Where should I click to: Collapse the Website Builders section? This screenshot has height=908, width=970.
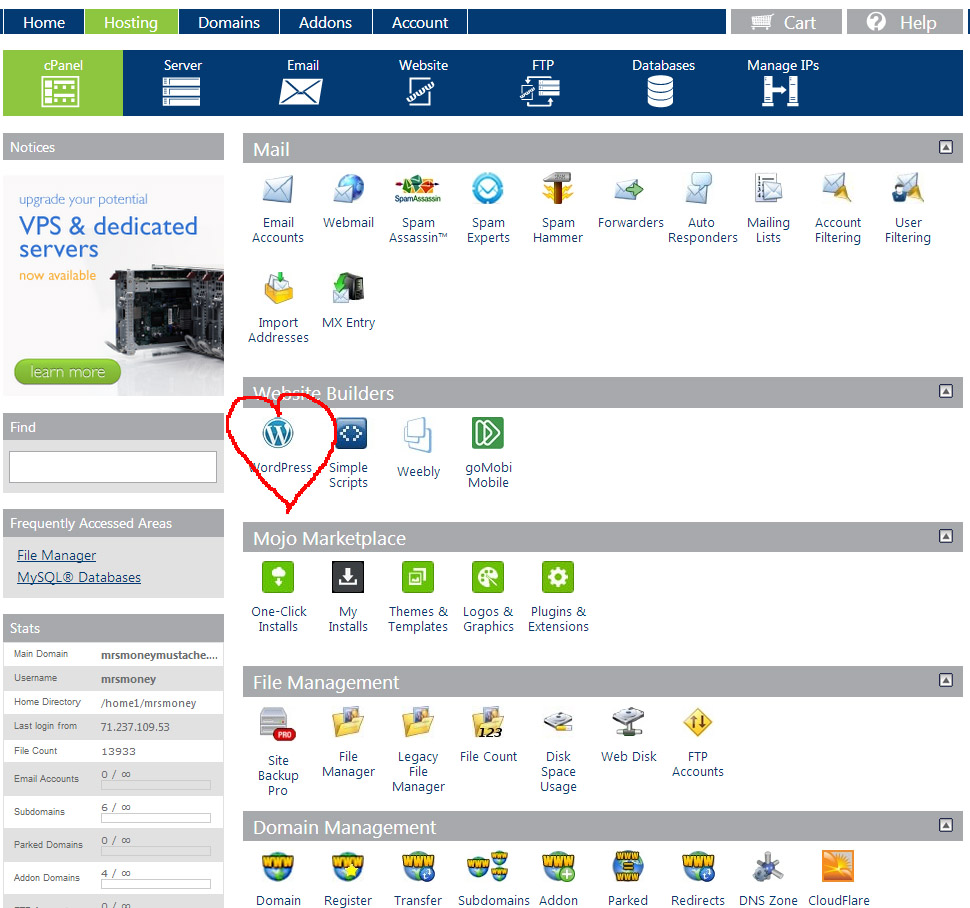tap(945, 393)
